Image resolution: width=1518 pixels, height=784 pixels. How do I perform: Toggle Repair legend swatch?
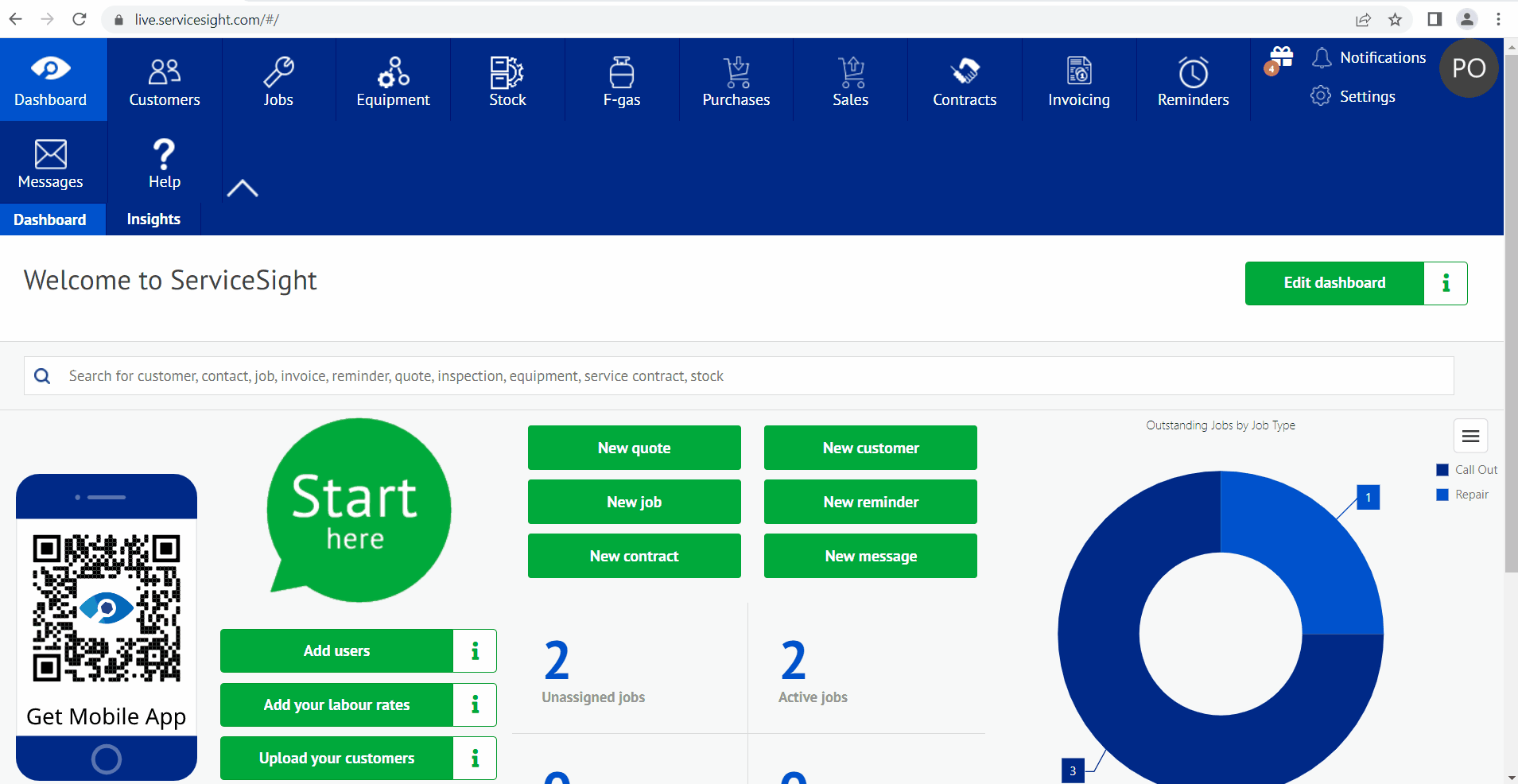[x=1442, y=495]
